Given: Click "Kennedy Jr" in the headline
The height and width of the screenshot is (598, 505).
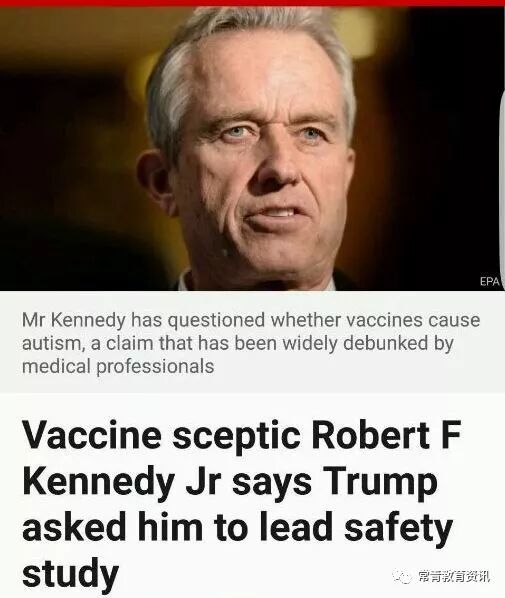Looking at the screenshot, I should pos(122,481).
